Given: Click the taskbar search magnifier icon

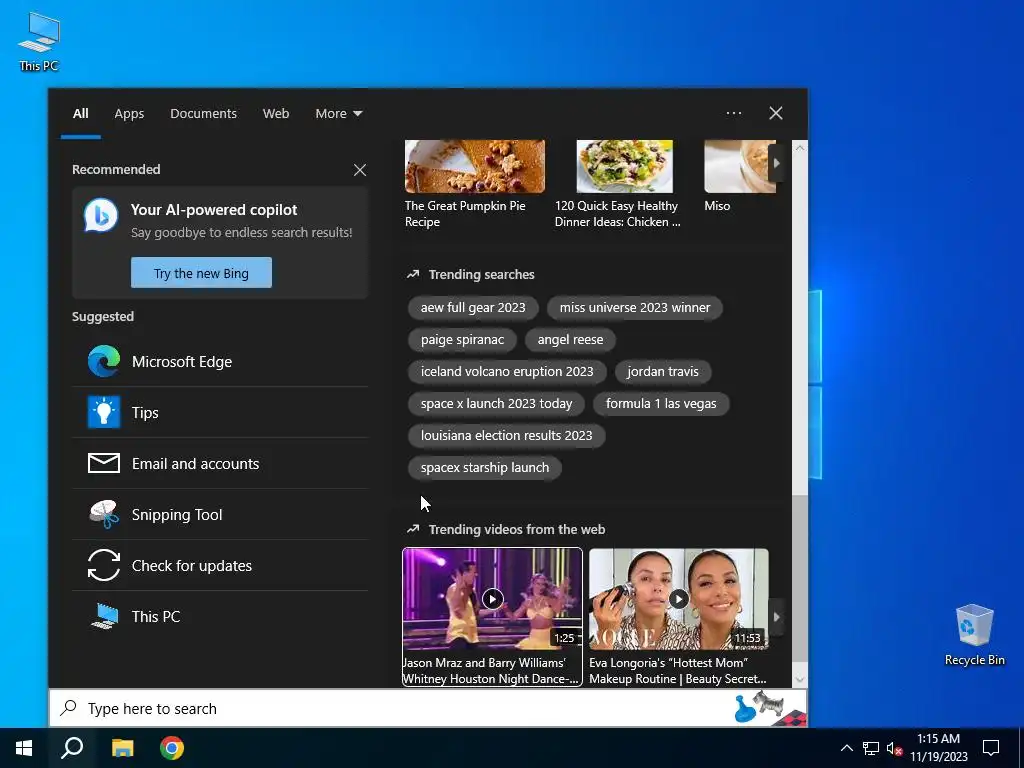Looking at the screenshot, I should tap(72, 748).
